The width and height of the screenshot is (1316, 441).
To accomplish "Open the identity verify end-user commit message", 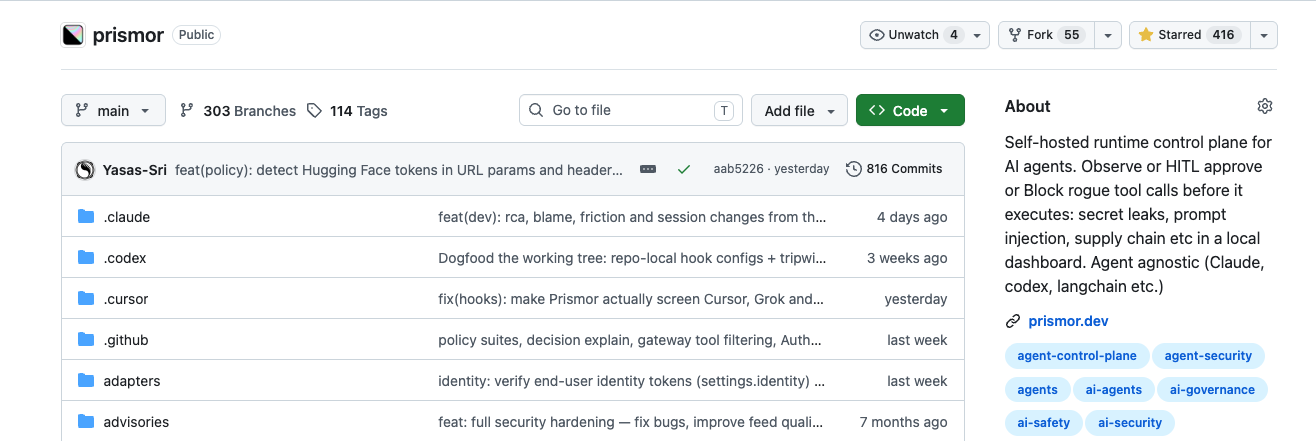I will (632, 381).
